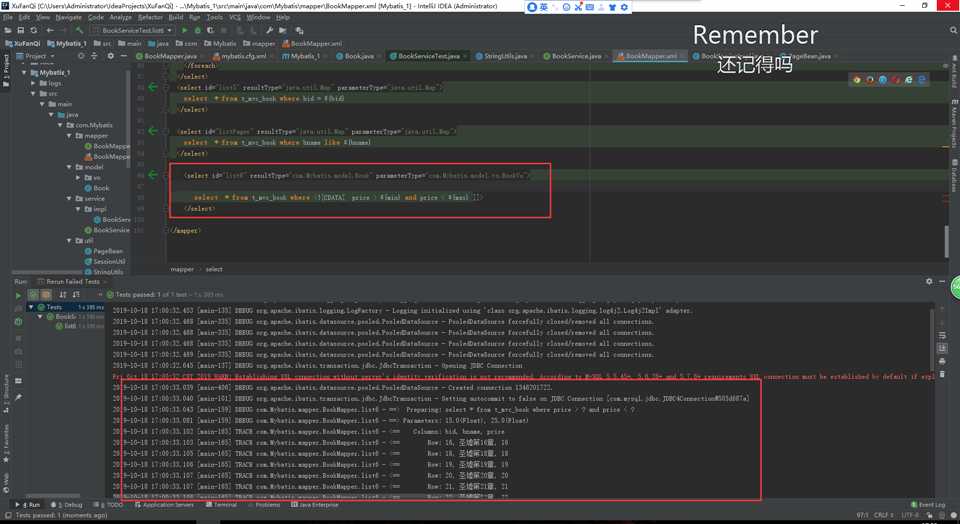960x524 pixels.
Task: Click the gutter arrow beside select list6
Action: (153, 174)
